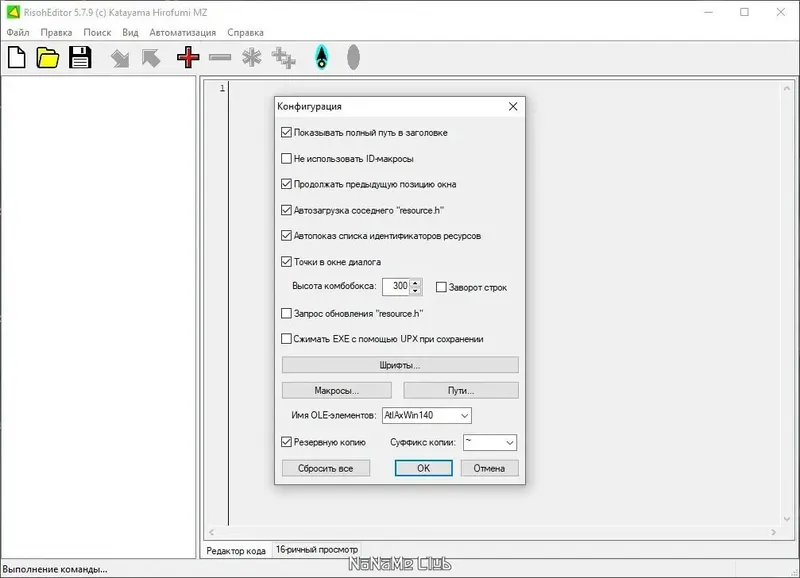Save the file using the diskette icon

[x=79, y=57]
